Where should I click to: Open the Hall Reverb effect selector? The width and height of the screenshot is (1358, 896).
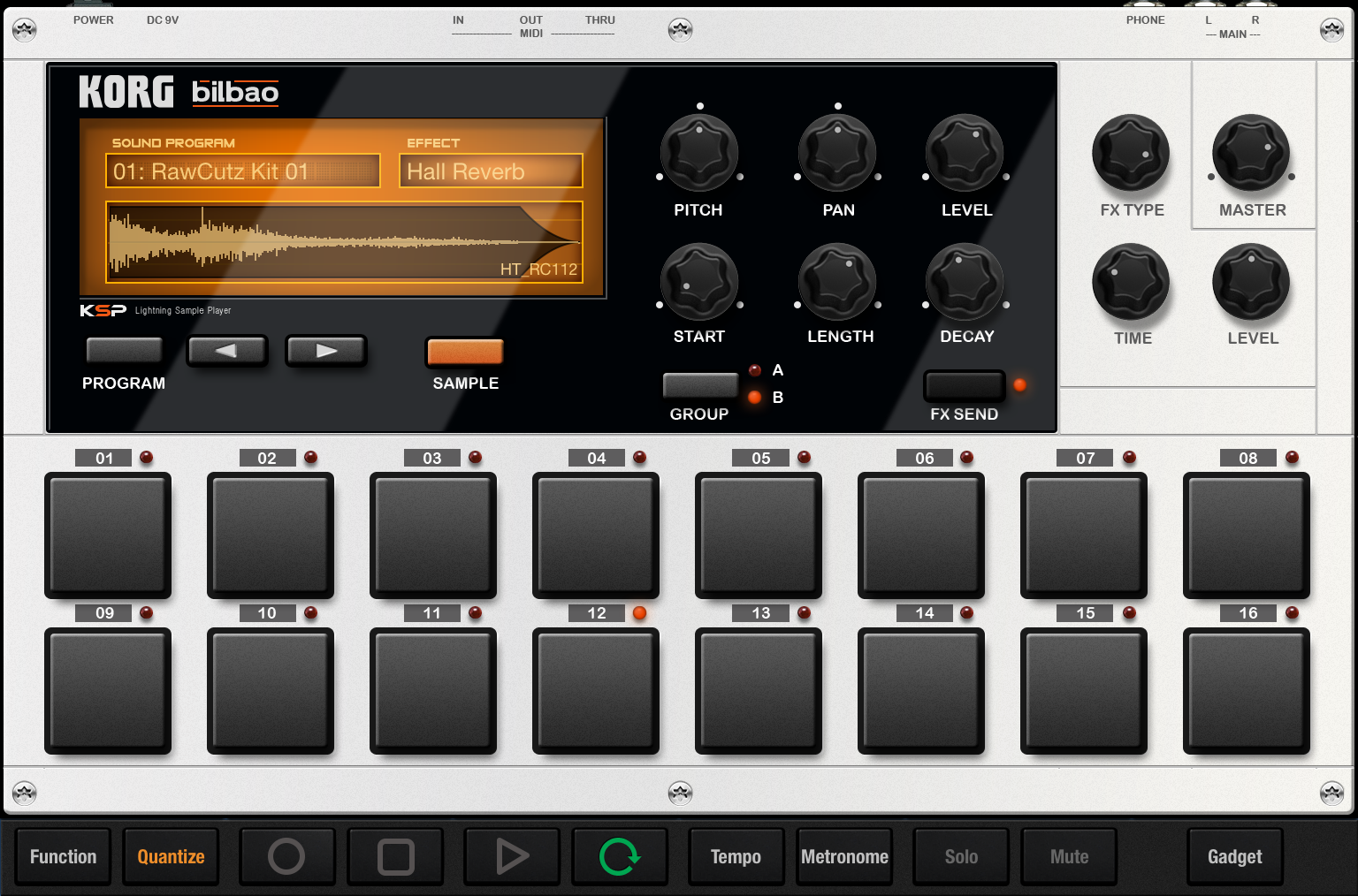[x=492, y=171]
